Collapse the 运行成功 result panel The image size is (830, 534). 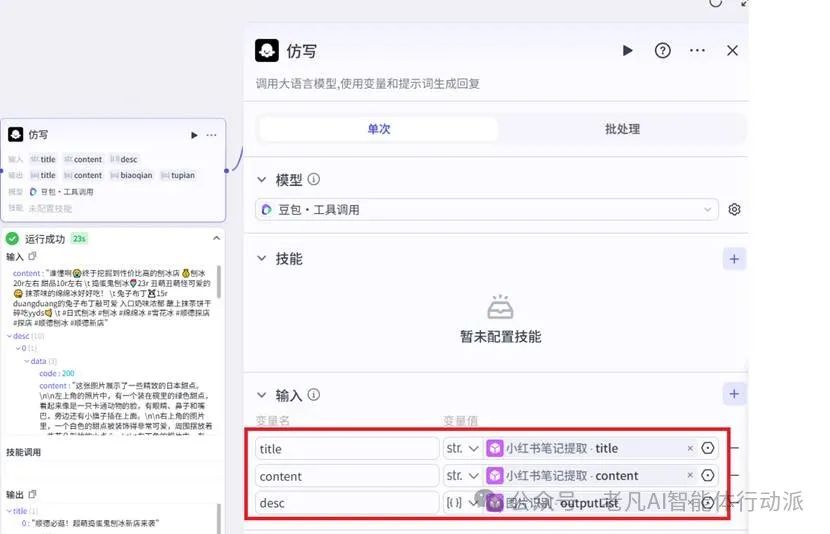tap(216, 239)
